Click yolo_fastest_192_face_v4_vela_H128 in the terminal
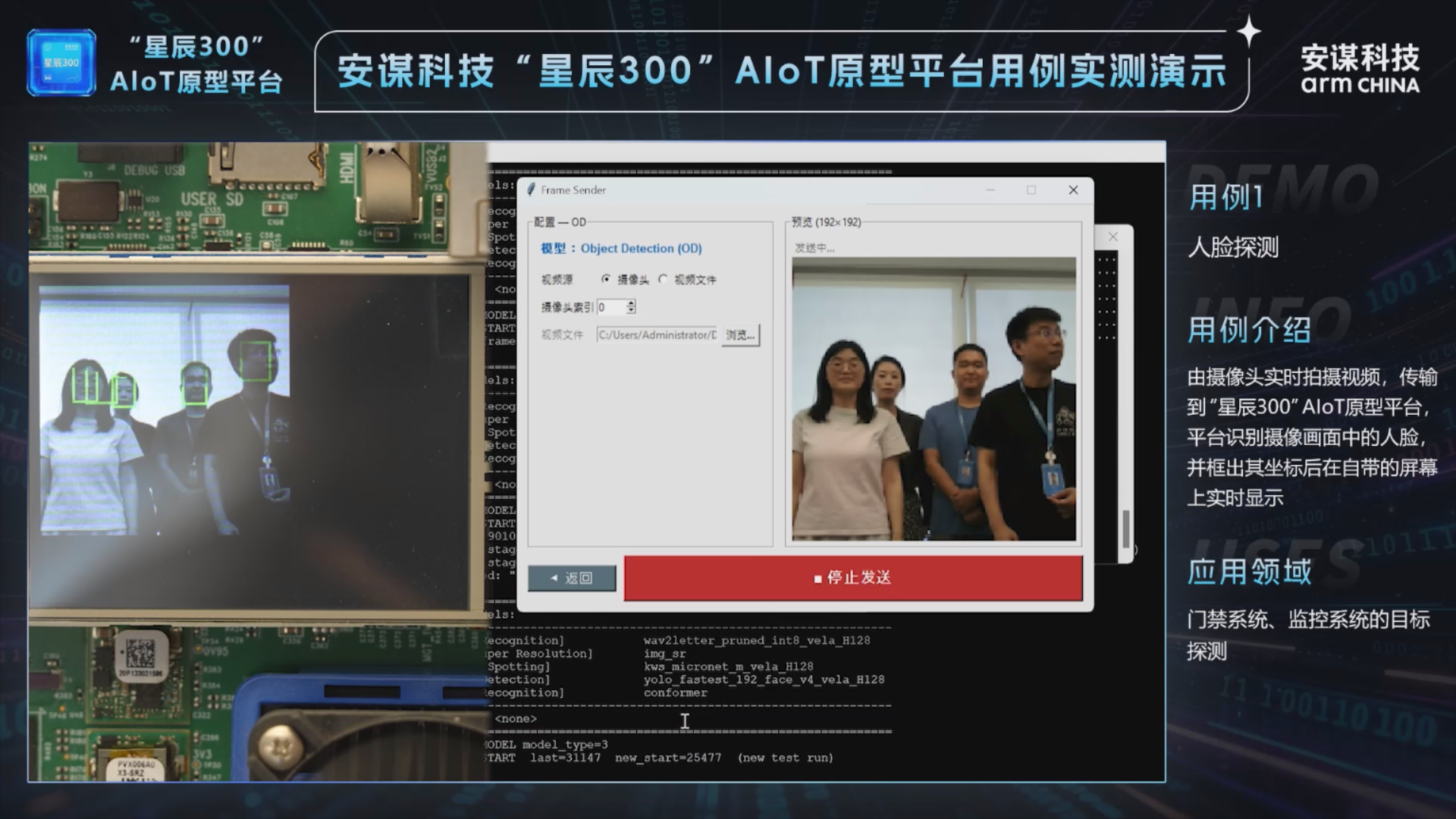1456x819 pixels. [x=764, y=679]
